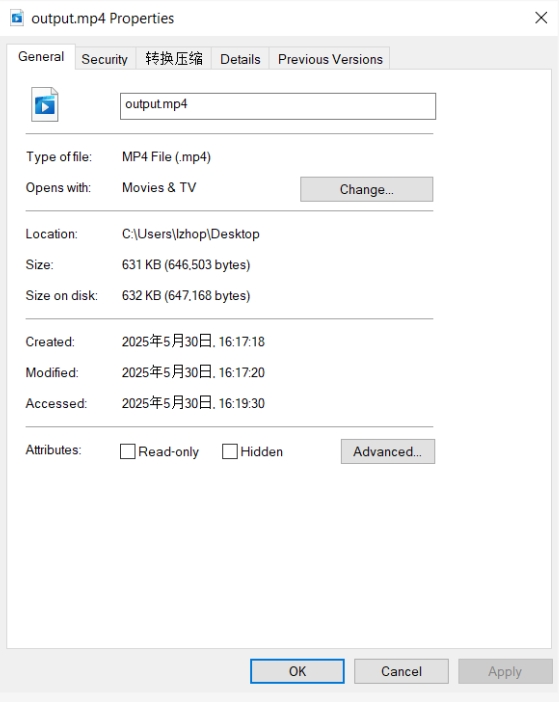The image size is (559, 702).
Task: Click the Cancel button
Action: (x=401, y=671)
